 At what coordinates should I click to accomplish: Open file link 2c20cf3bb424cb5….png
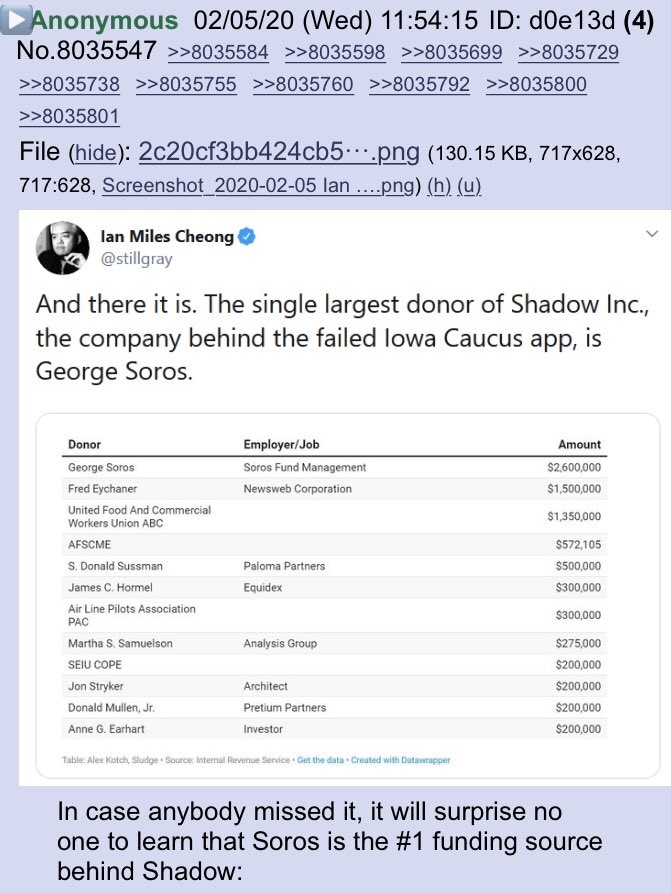pyautogui.click(x=280, y=152)
